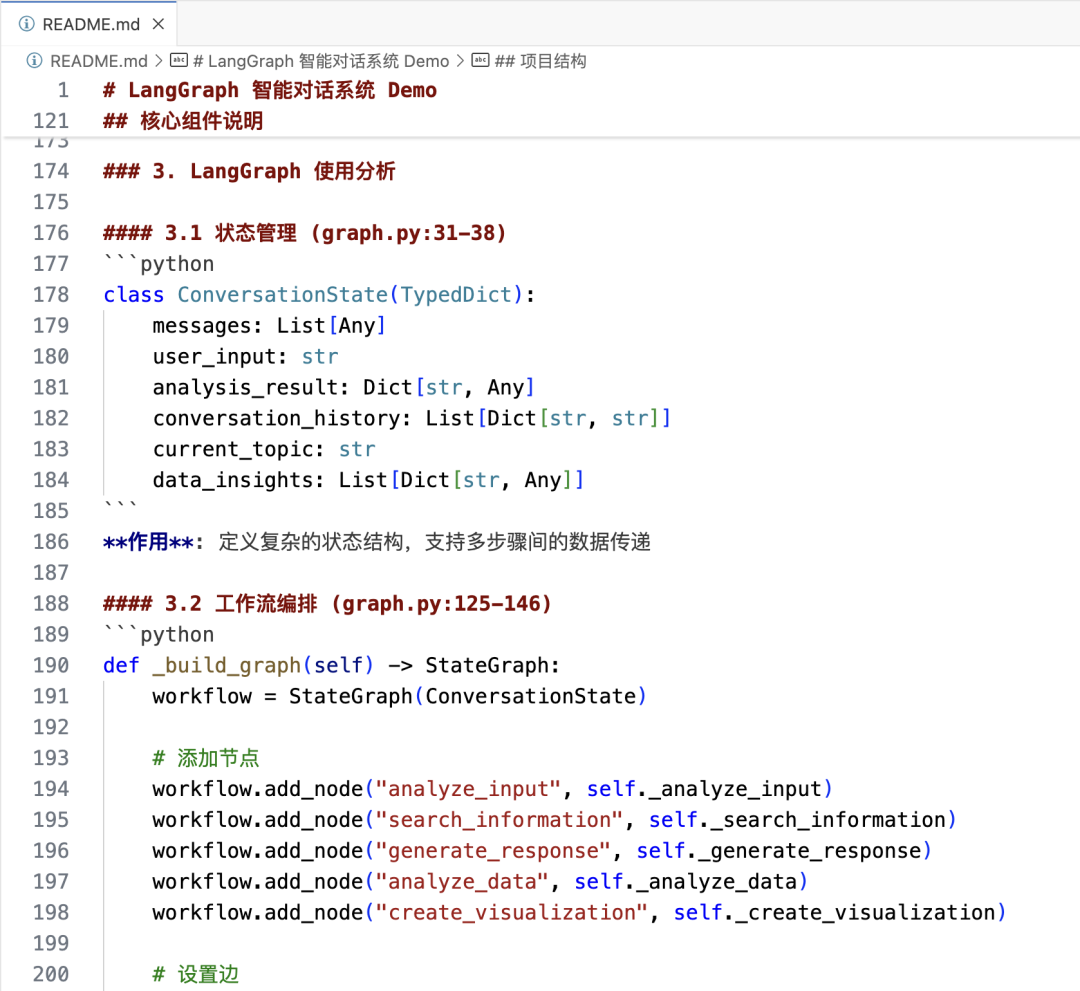Click 'analysis_result: Dict[str, Any]' line
Screen dimensions: 1080x991
pos(344,387)
